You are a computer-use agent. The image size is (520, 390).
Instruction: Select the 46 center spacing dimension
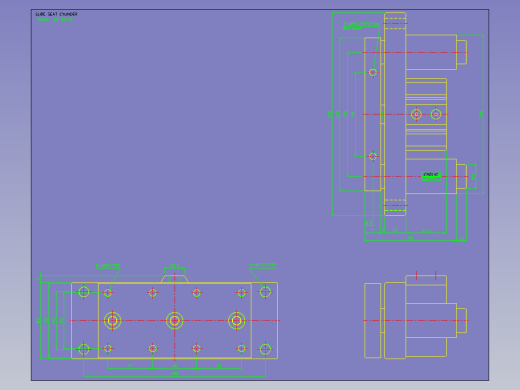[x=174, y=366]
